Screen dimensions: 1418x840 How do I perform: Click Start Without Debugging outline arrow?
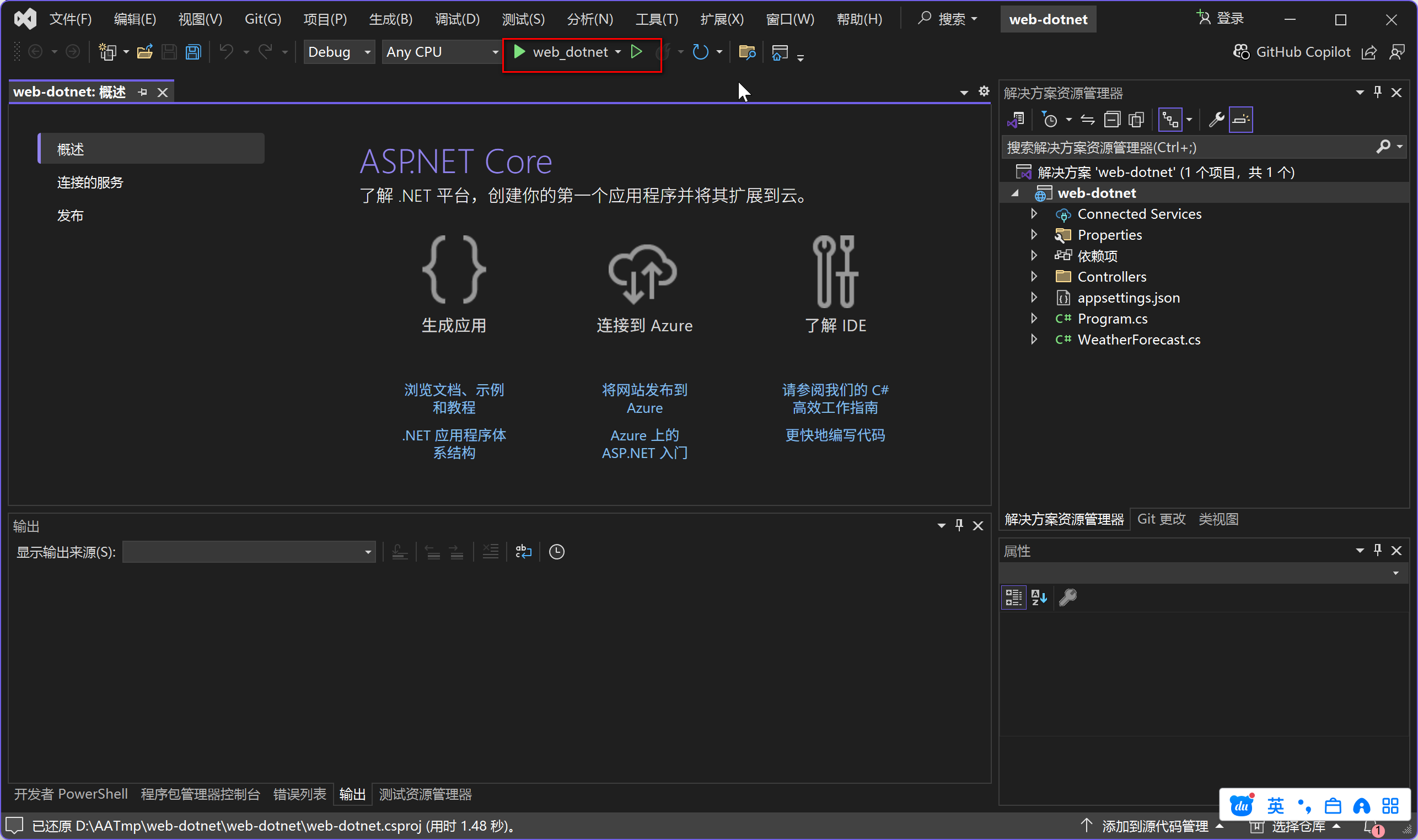click(x=636, y=52)
